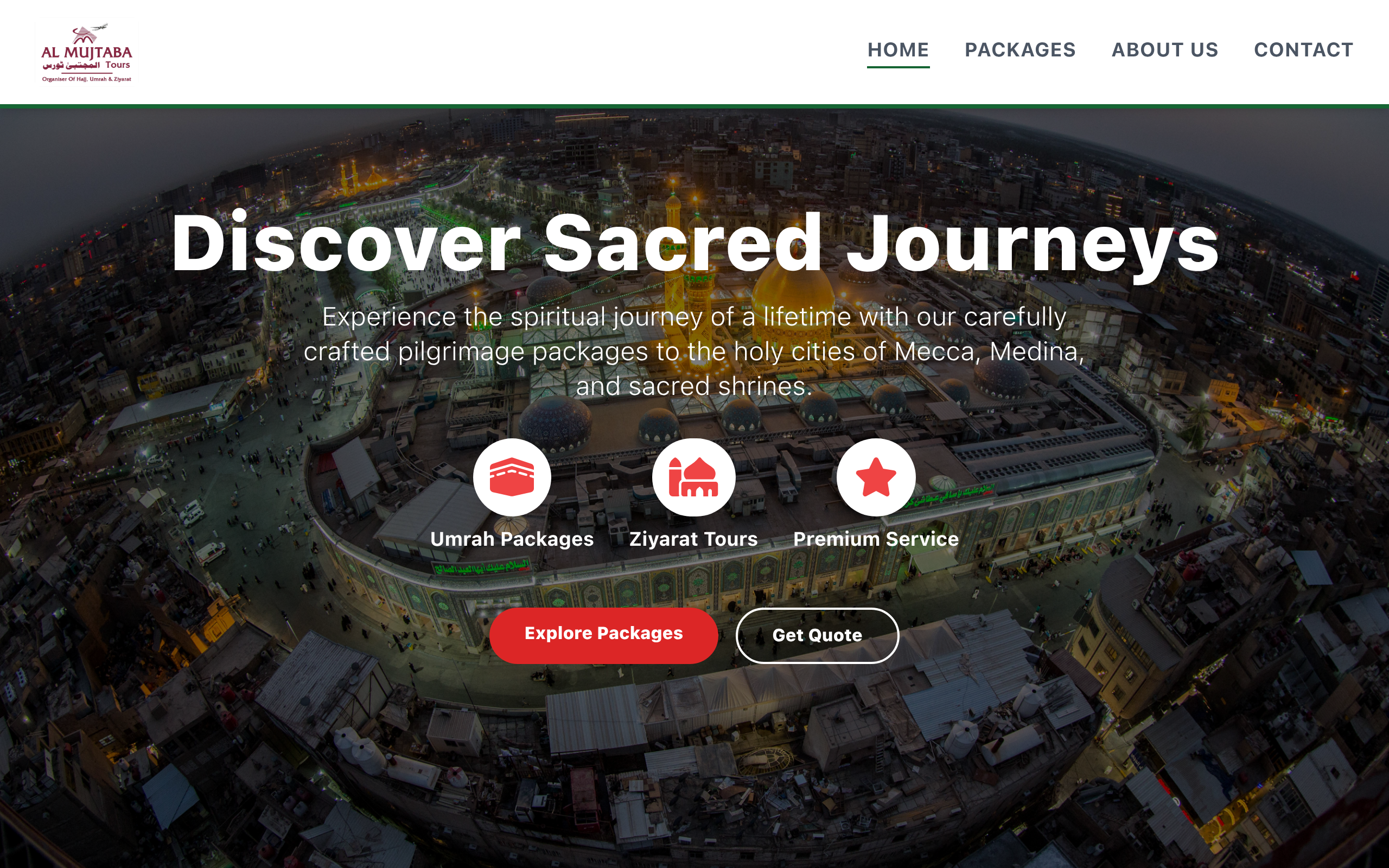Open the Home menu item

897,50
